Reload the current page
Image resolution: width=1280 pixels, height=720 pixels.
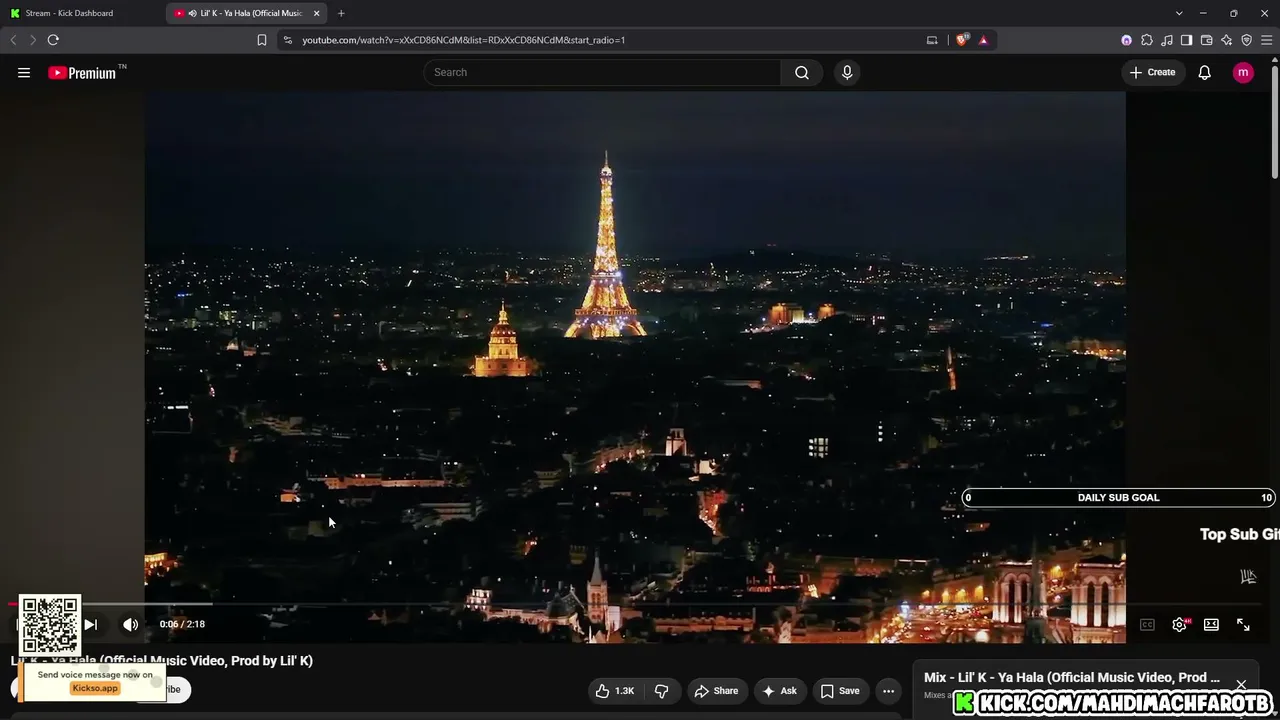(x=53, y=40)
